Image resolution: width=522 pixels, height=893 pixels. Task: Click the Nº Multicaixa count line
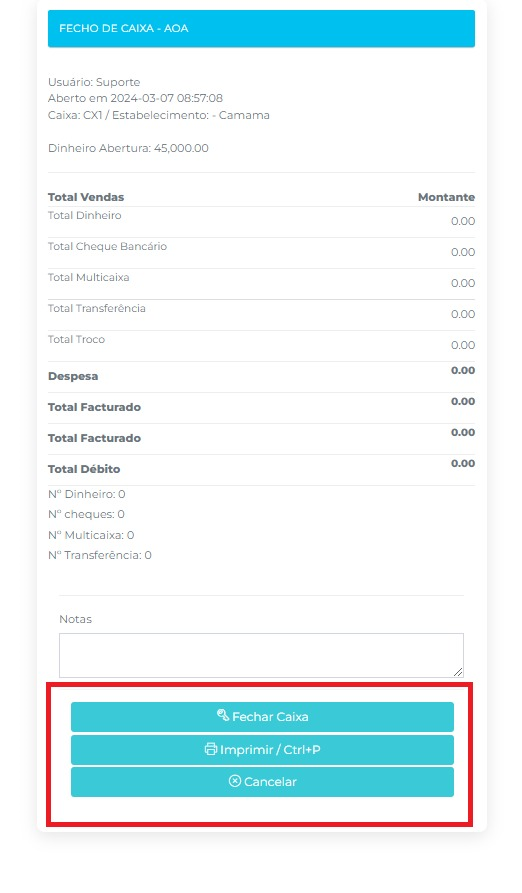pyautogui.click(x=91, y=535)
